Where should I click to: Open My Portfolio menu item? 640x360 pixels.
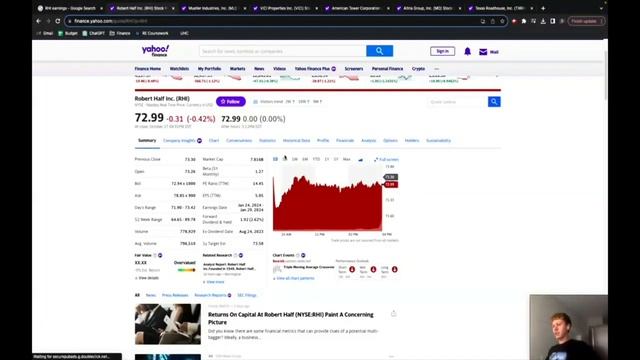[x=209, y=69]
